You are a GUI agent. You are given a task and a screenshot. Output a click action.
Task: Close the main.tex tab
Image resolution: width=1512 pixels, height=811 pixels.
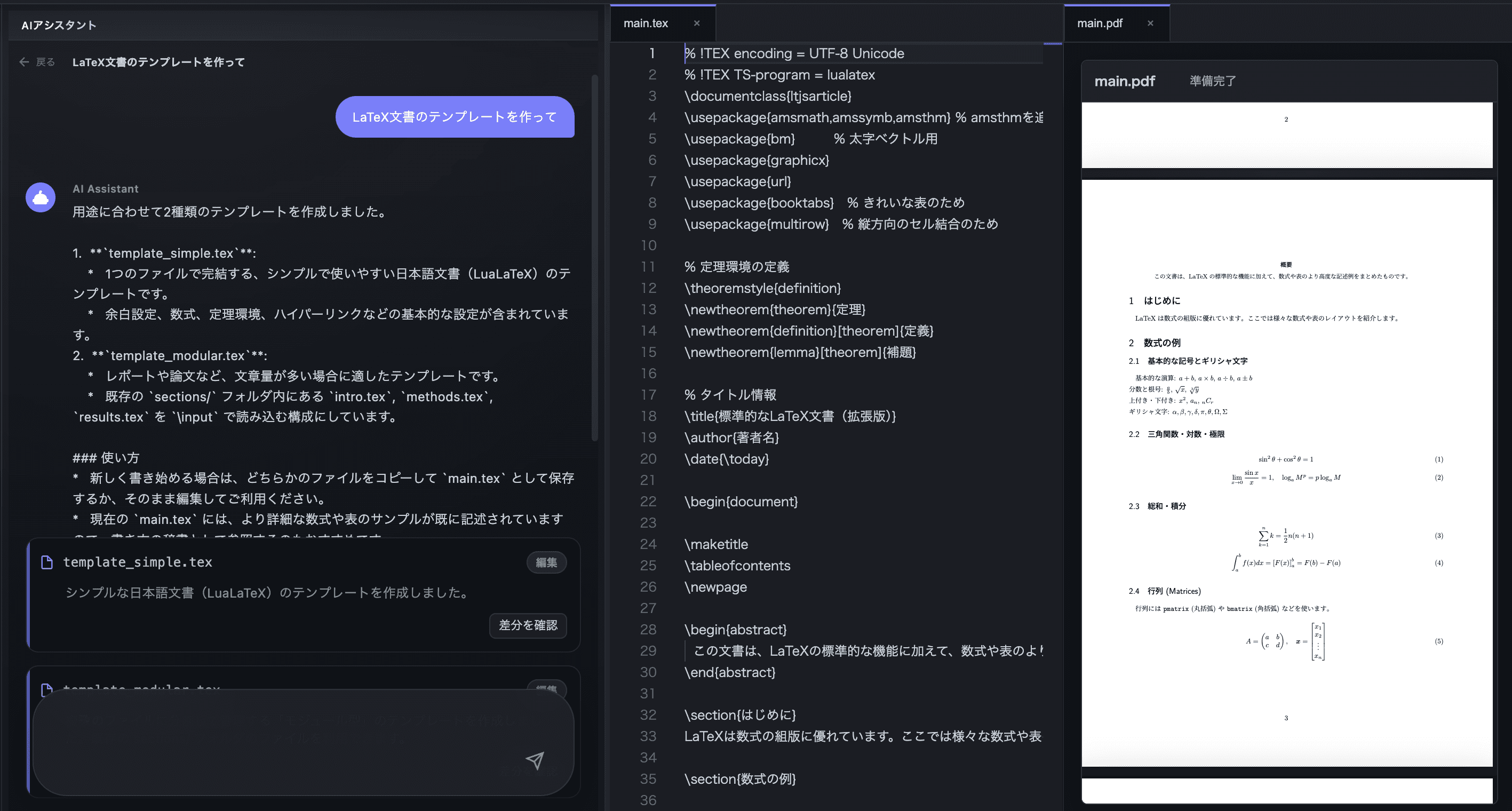697,23
